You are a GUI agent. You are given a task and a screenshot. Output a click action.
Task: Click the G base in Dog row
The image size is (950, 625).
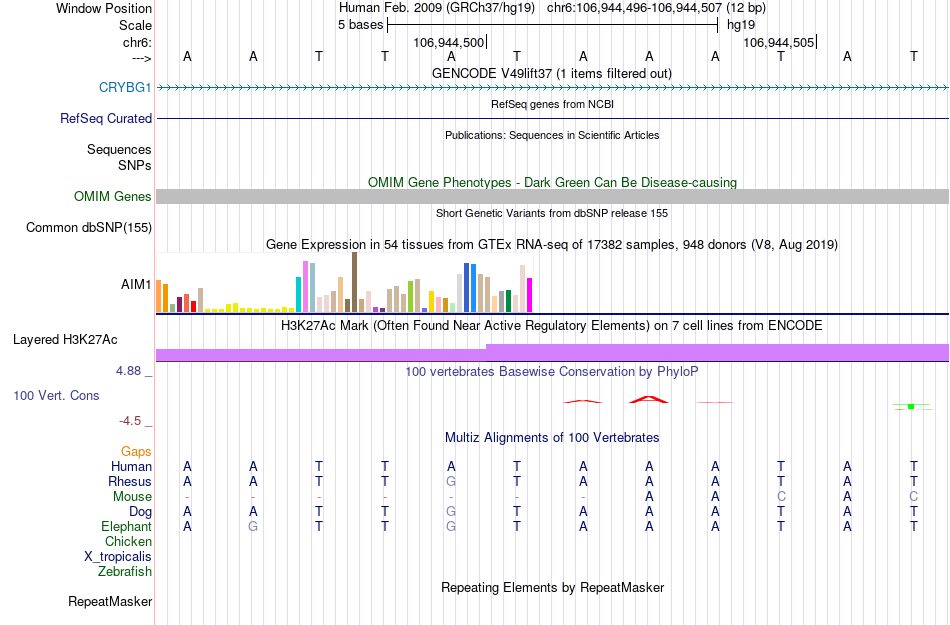(451, 512)
